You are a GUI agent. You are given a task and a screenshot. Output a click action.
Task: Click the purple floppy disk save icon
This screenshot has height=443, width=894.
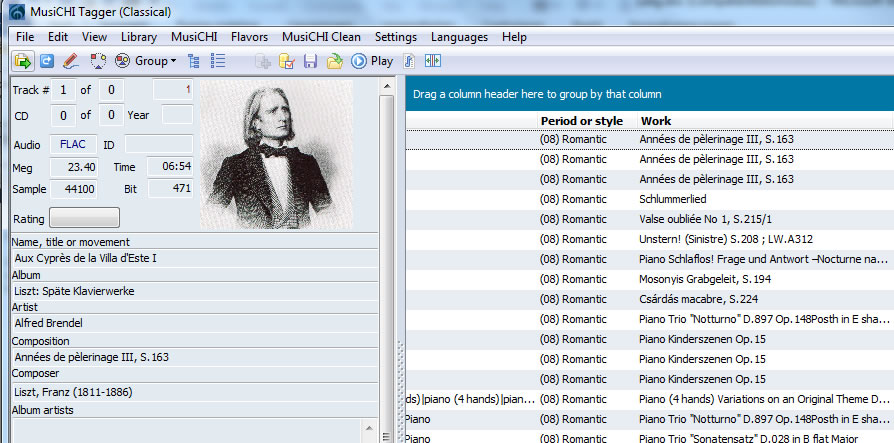point(310,61)
